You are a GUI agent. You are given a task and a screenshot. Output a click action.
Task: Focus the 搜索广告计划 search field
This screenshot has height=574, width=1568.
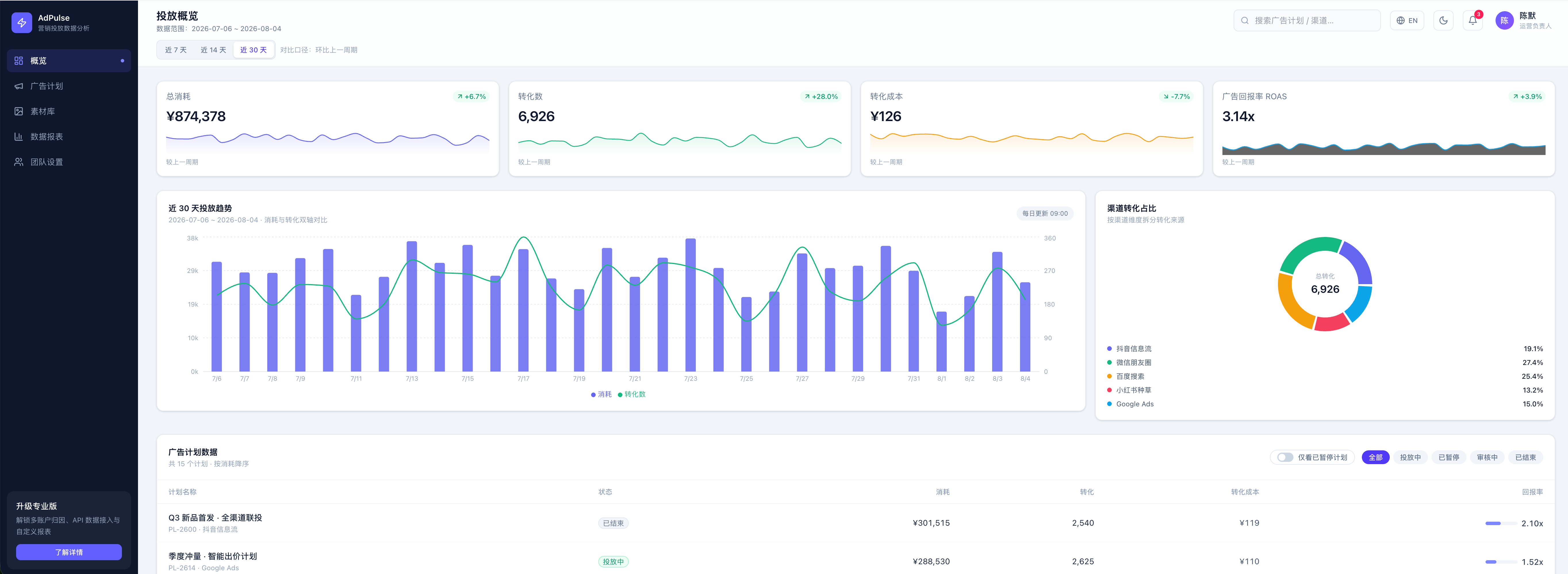pos(1307,20)
